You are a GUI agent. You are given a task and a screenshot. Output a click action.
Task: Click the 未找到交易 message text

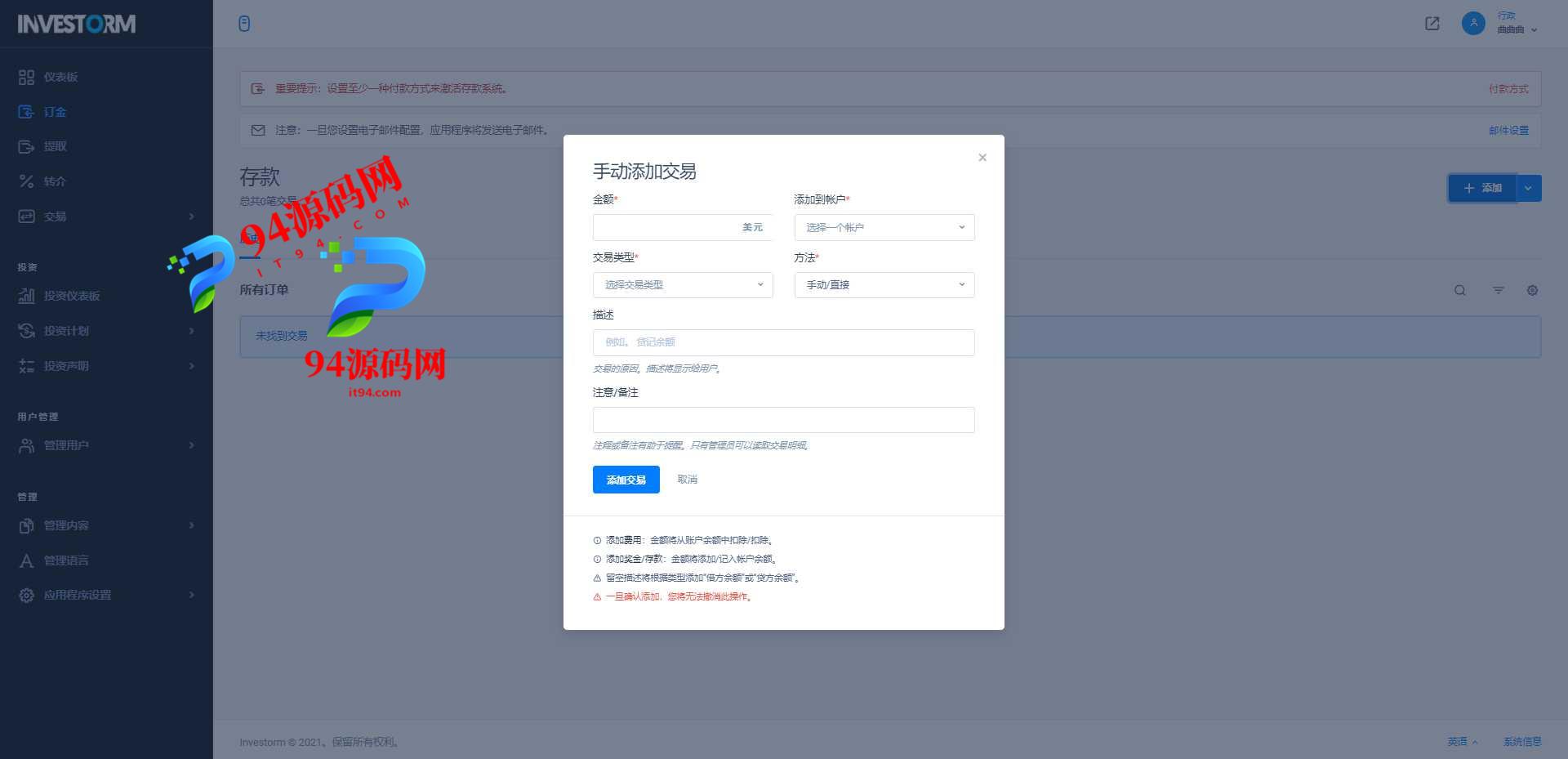pos(282,336)
